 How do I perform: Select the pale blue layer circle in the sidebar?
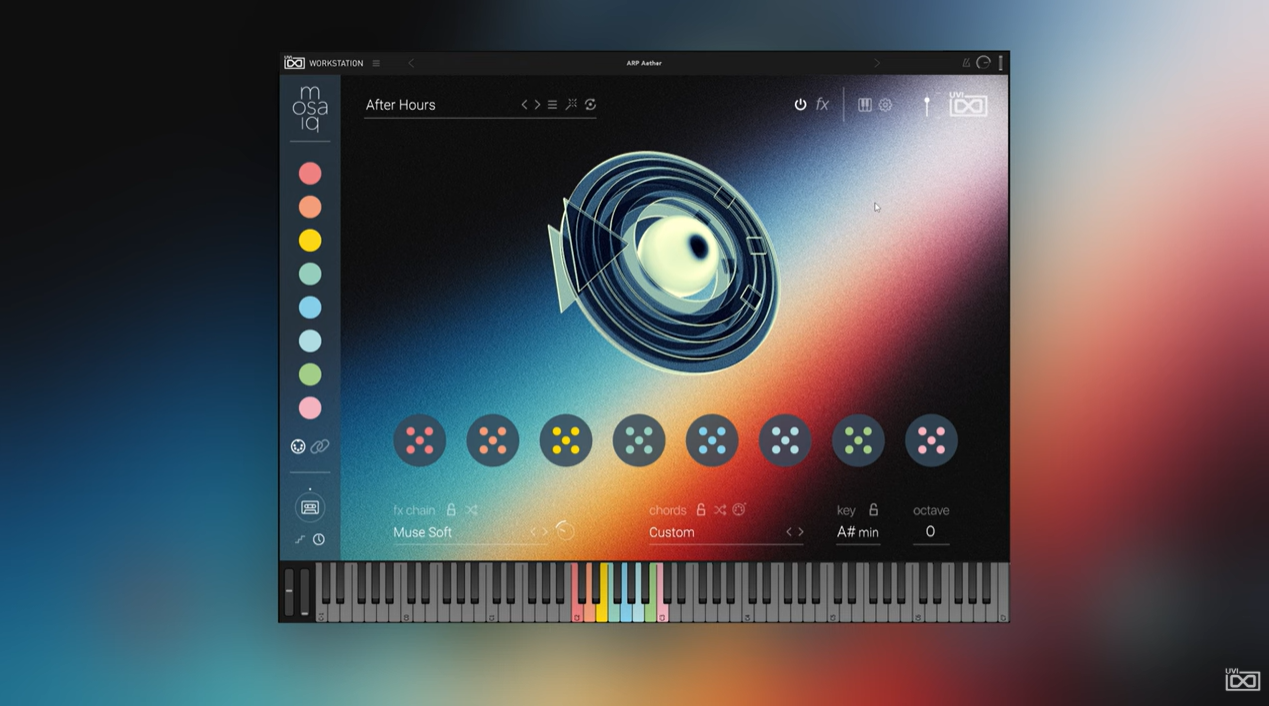[310, 341]
